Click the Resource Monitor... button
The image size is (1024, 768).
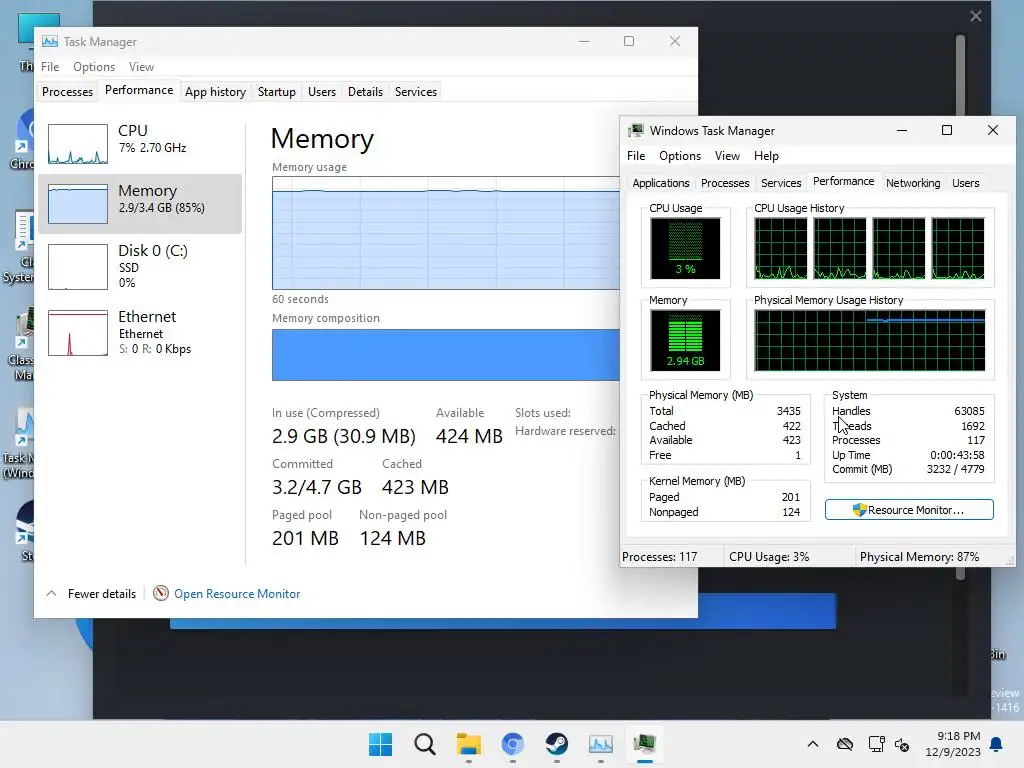(x=909, y=510)
